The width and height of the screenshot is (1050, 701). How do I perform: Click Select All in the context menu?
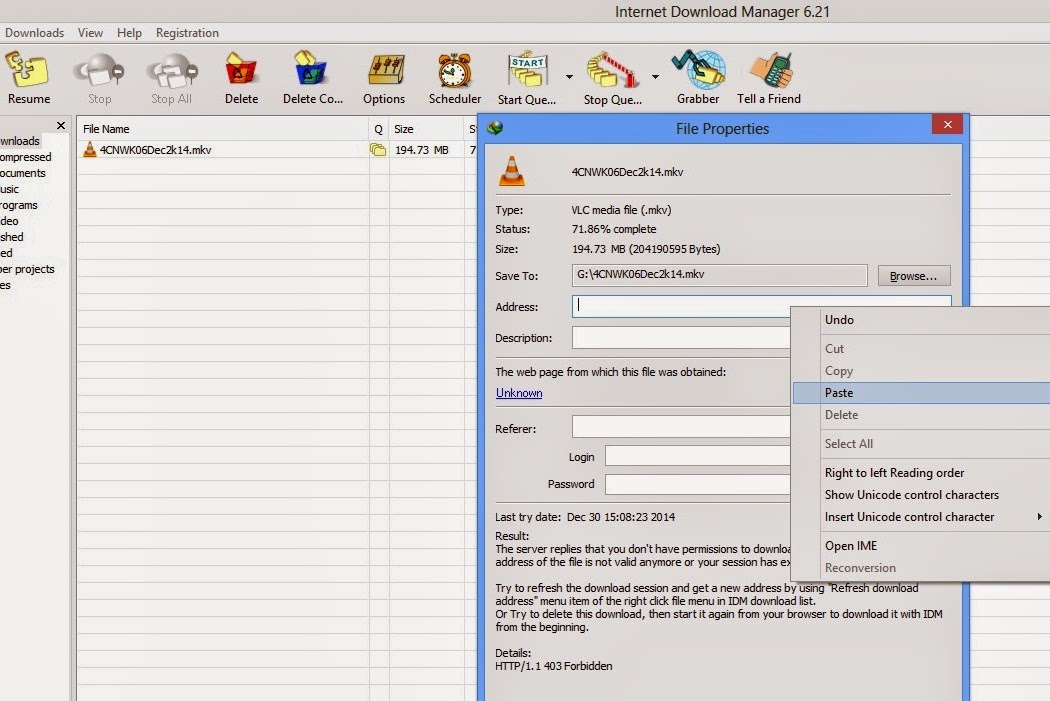[x=921, y=443]
